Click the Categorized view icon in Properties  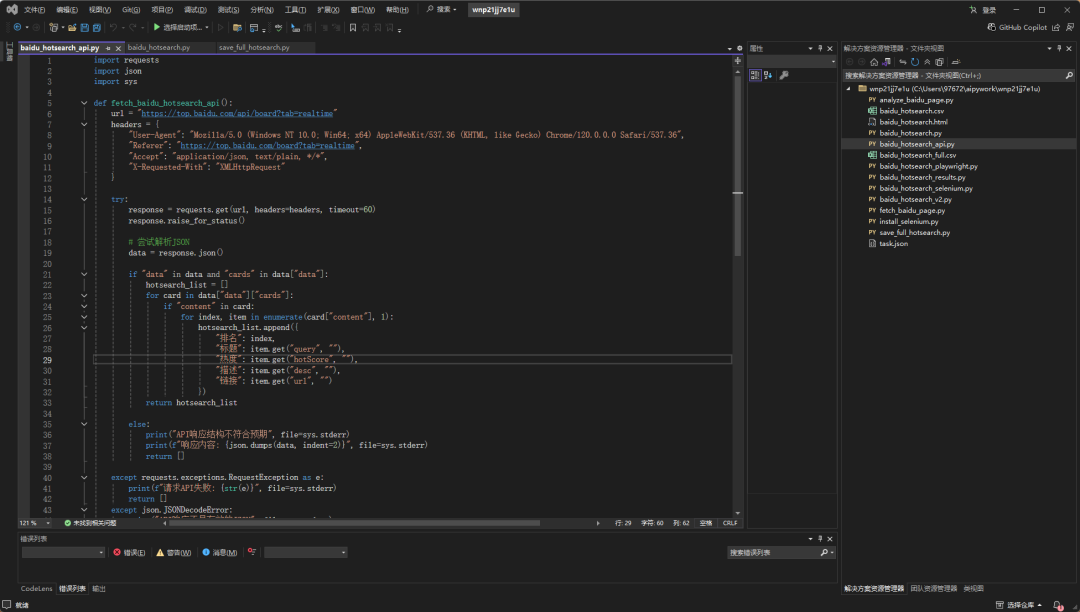pyautogui.click(x=755, y=75)
